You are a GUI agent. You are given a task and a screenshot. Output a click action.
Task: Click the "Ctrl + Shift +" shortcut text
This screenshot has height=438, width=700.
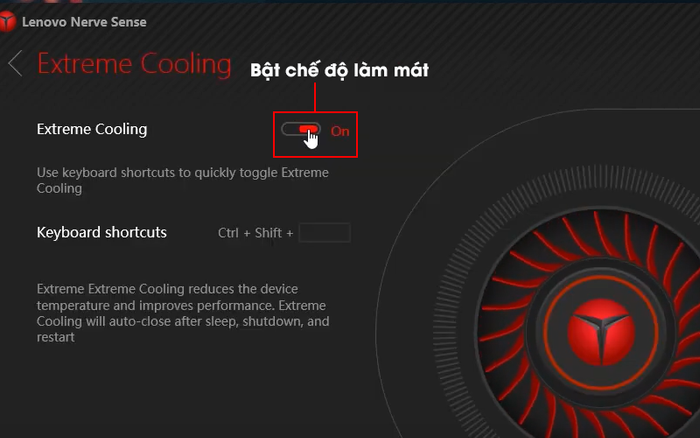(x=255, y=233)
